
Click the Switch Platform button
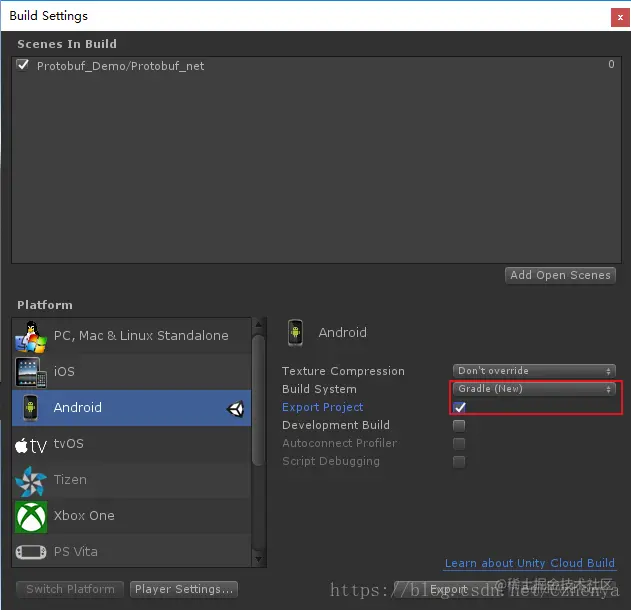[x=70, y=589]
